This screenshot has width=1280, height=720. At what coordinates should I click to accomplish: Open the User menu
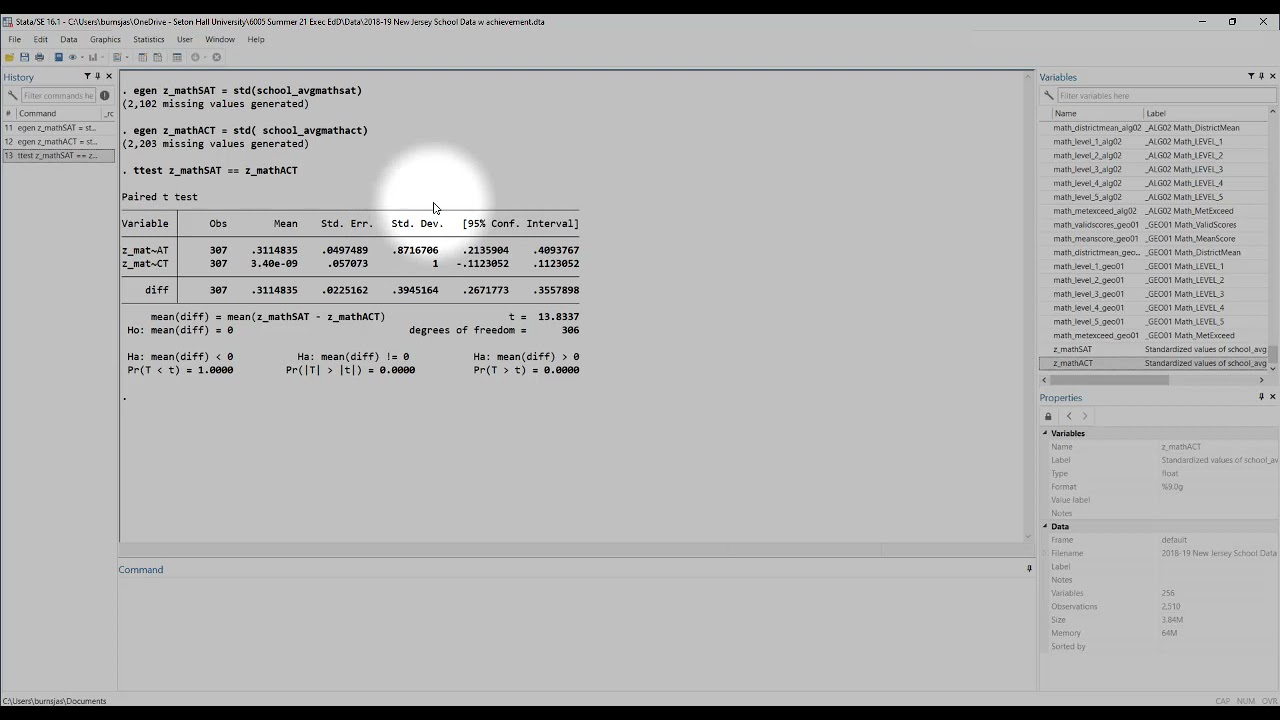pos(185,40)
